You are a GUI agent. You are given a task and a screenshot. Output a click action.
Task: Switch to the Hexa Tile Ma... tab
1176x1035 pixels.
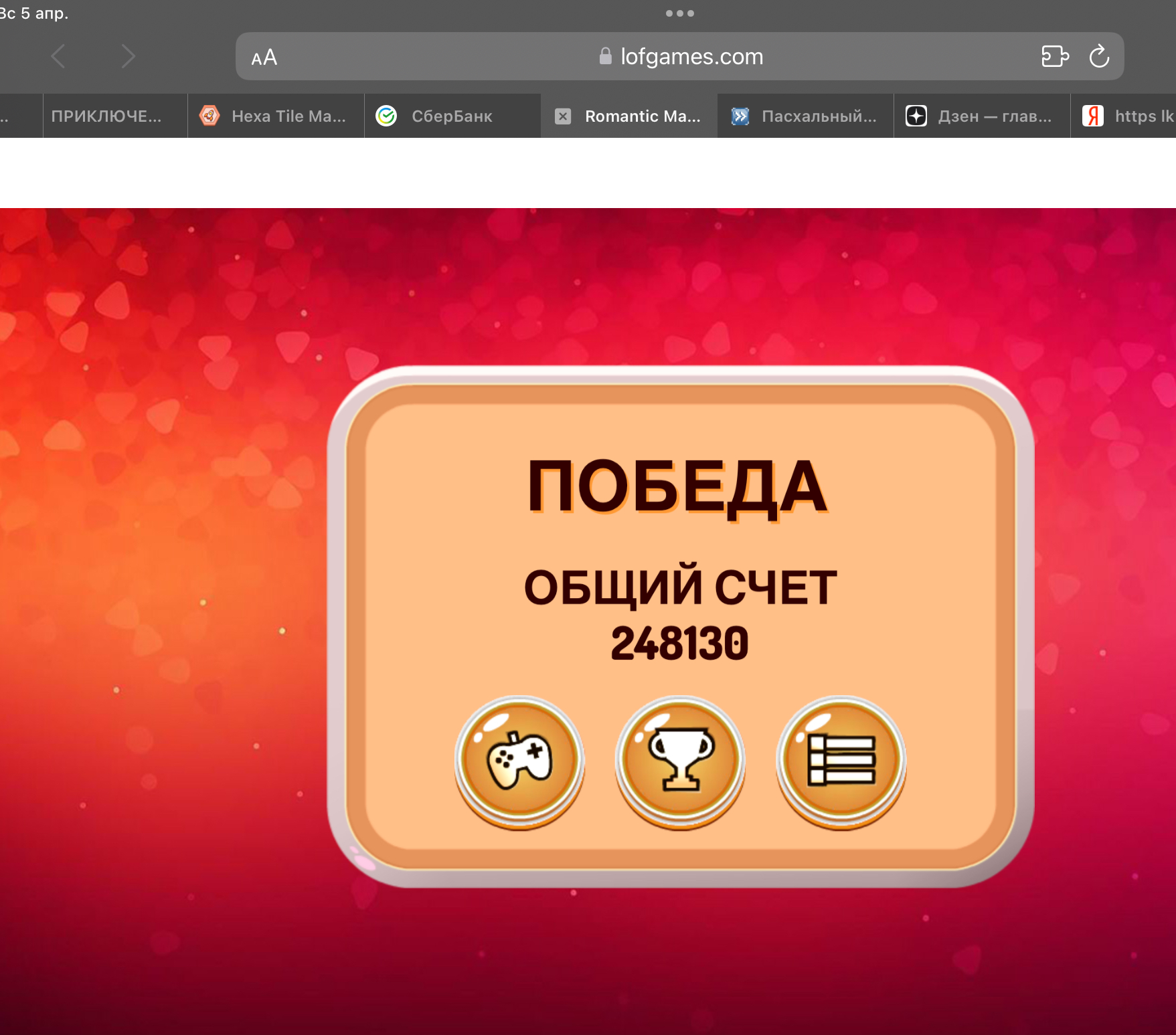click(276, 116)
